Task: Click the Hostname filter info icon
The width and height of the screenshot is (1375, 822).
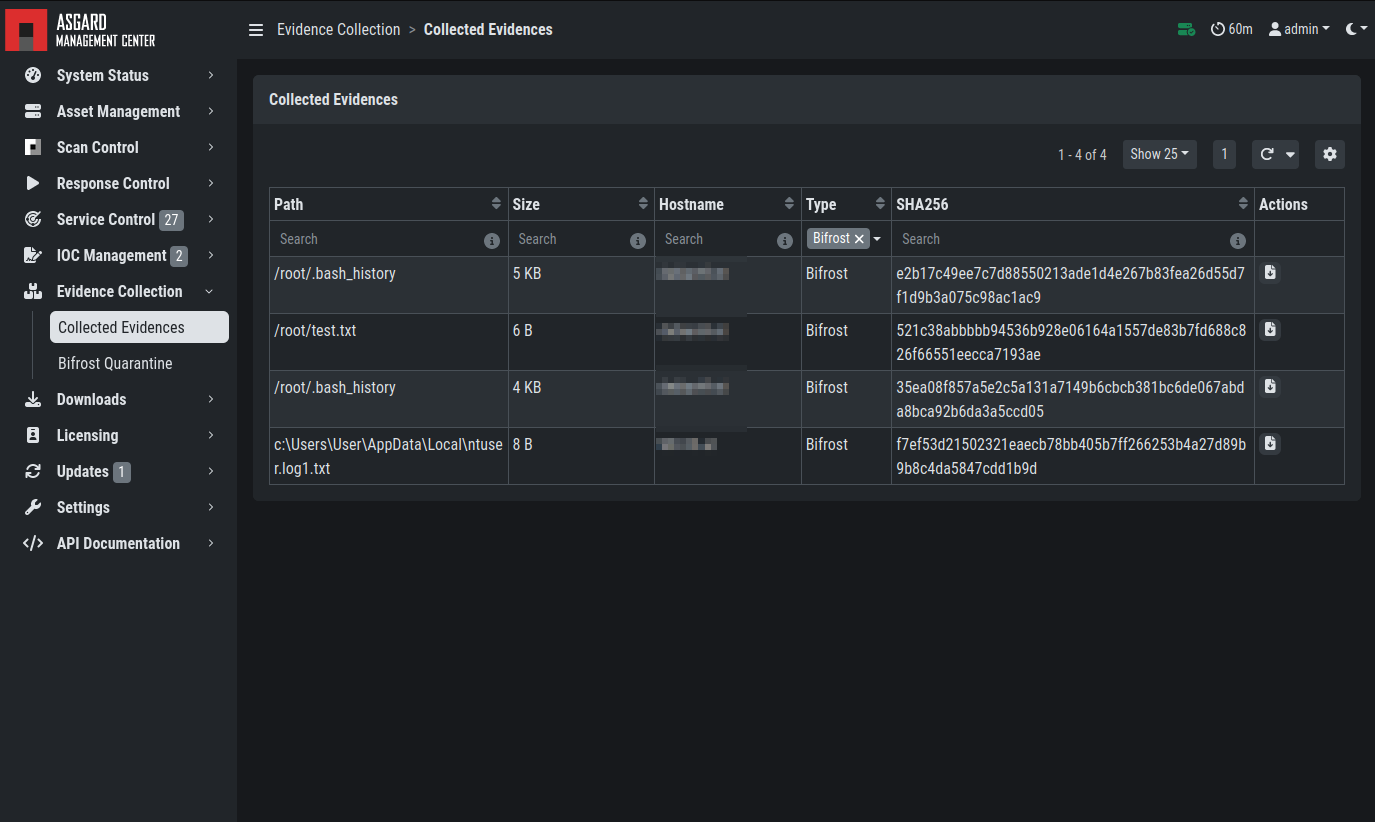Action: [x=785, y=241]
